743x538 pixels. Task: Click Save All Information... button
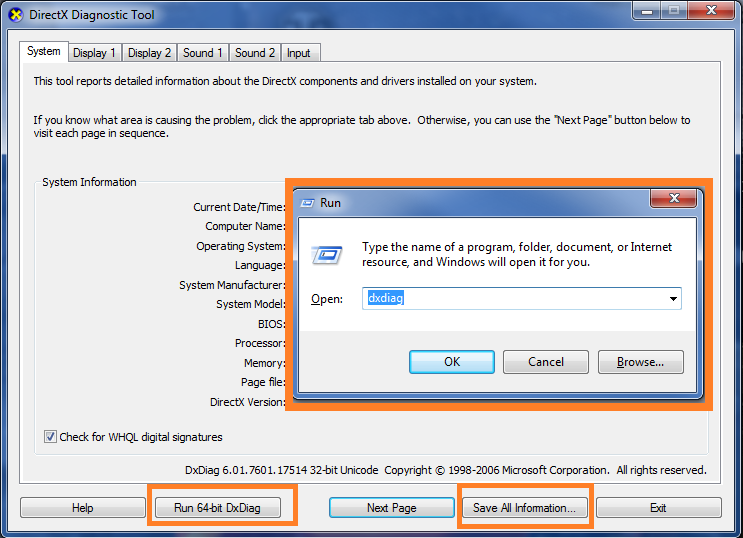point(525,508)
